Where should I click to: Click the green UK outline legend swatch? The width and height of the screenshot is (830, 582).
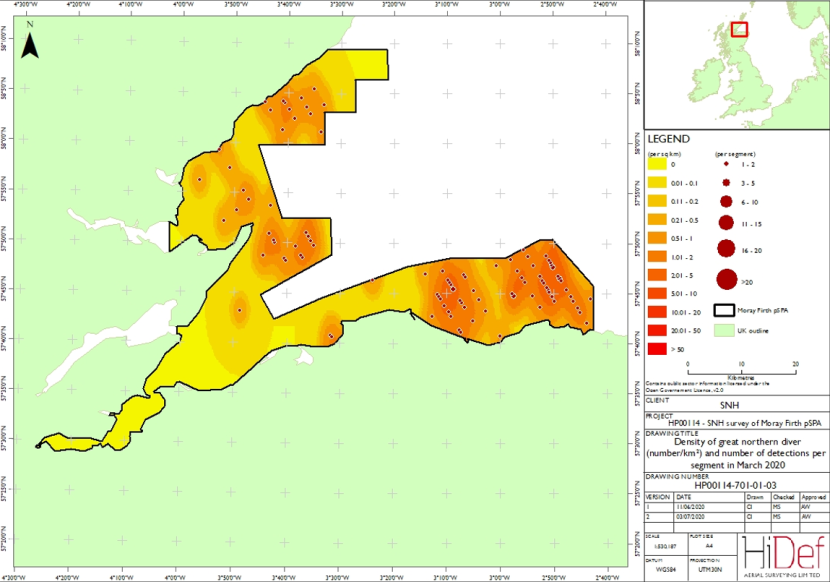pyautogui.click(x=724, y=330)
